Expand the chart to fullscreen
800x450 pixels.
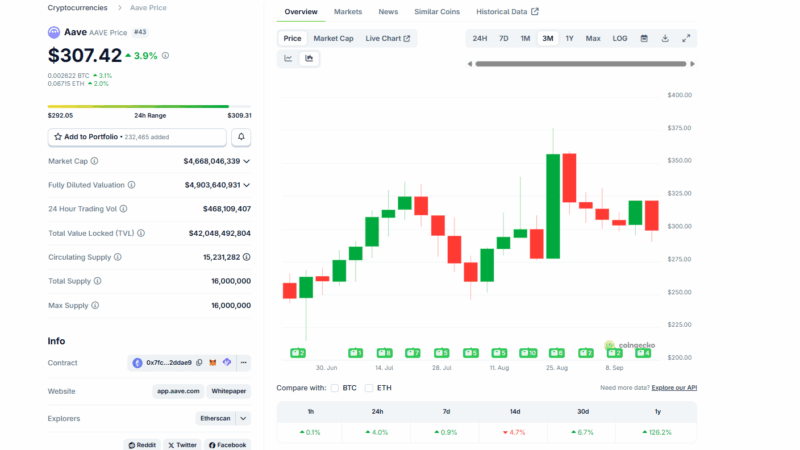686,38
